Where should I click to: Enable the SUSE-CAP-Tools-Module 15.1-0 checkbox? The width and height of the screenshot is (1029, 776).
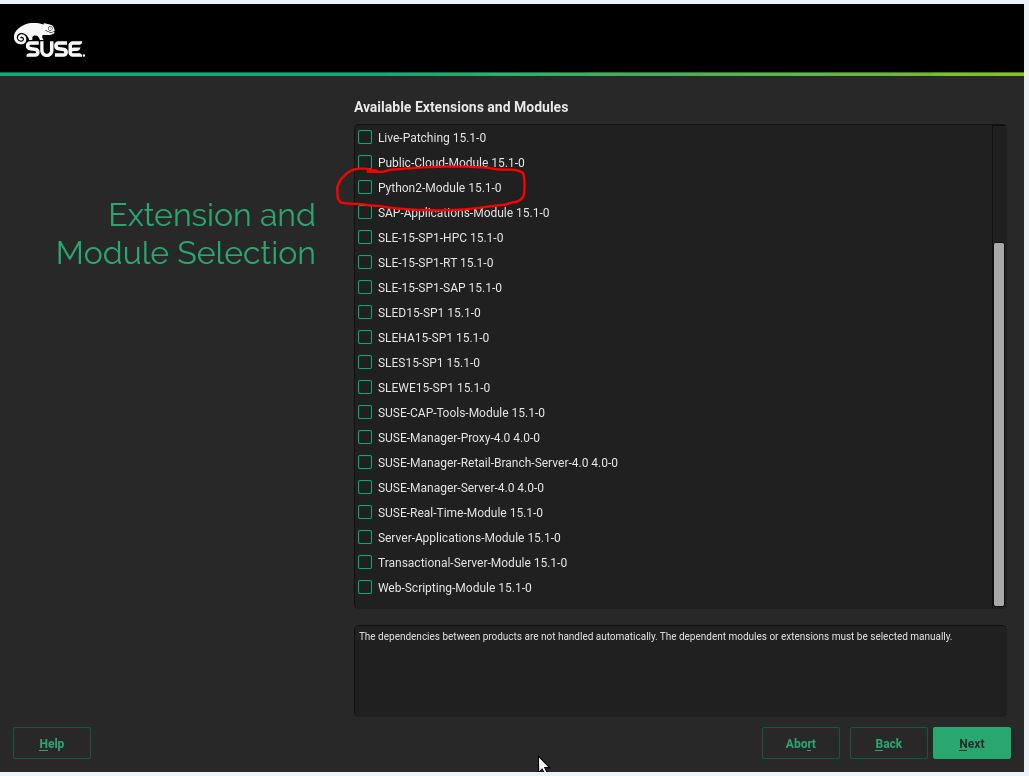pos(365,412)
